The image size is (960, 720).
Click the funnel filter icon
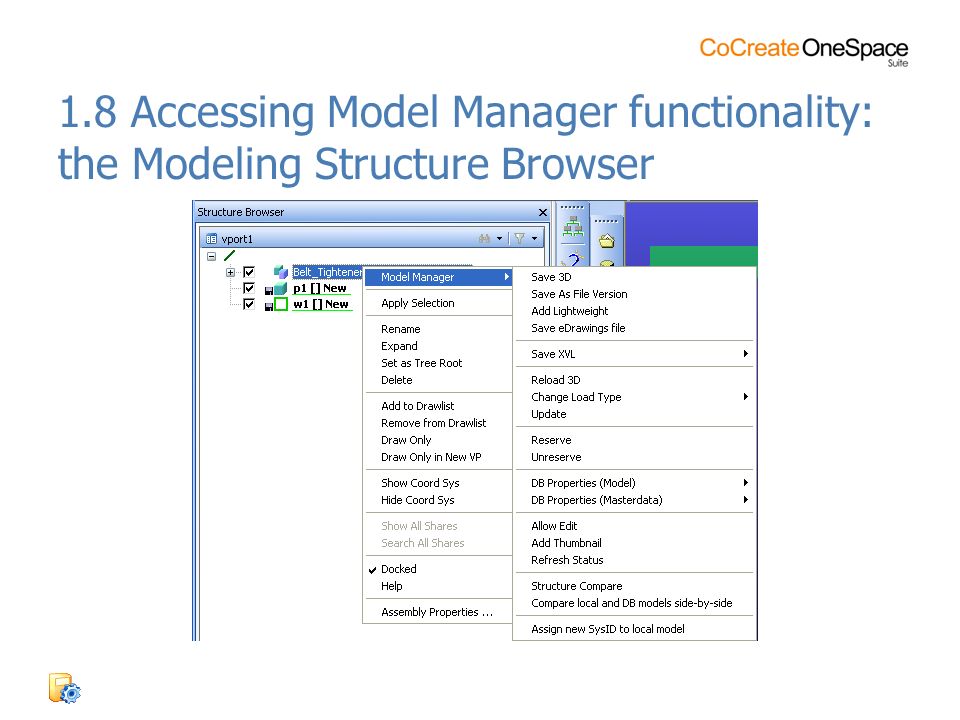[519, 239]
